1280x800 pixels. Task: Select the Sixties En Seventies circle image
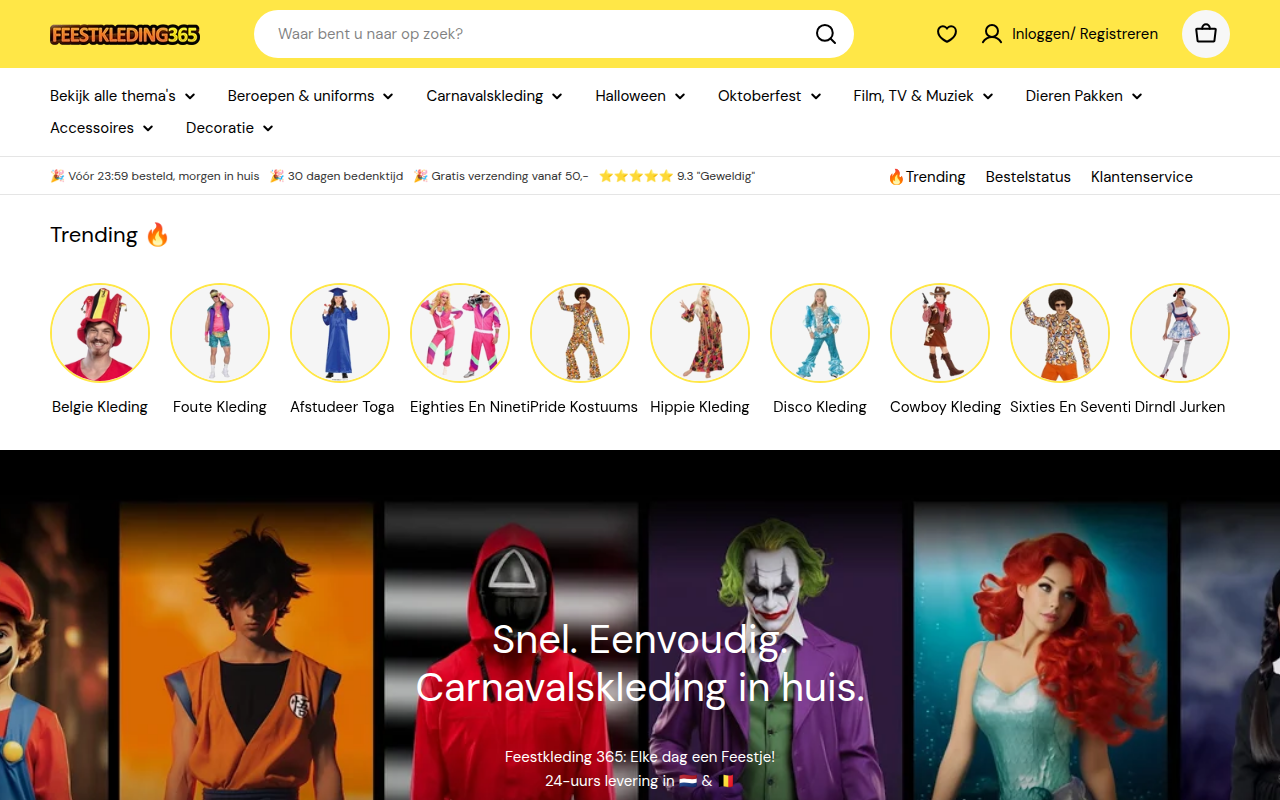(1060, 333)
